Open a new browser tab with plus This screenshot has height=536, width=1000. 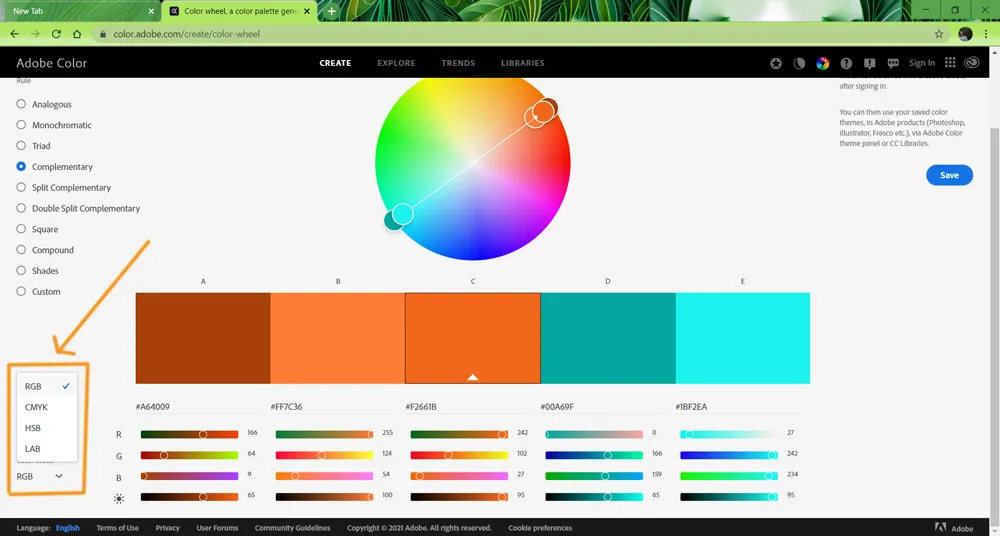pos(332,11)
